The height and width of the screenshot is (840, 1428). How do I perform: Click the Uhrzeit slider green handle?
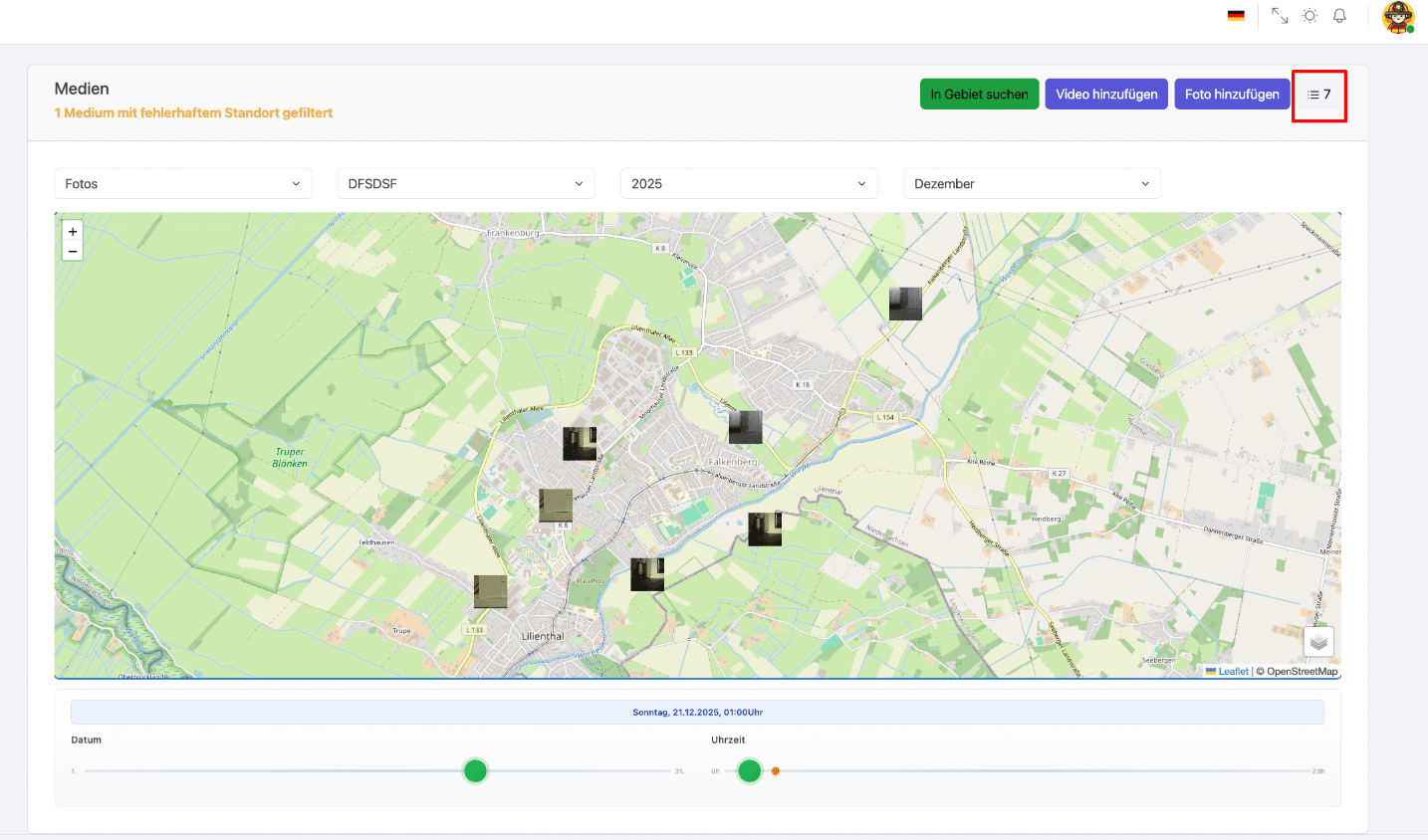(x=750, y=771)
